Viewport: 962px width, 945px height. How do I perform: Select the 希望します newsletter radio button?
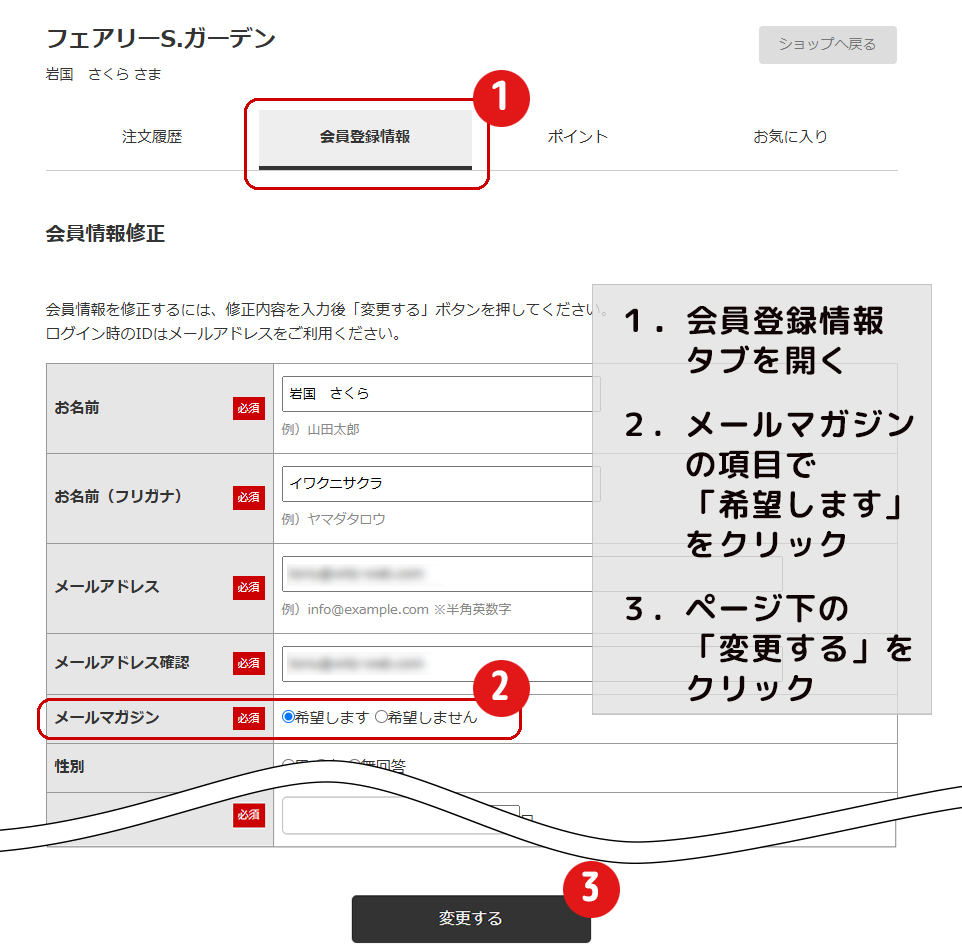(289, 717)
